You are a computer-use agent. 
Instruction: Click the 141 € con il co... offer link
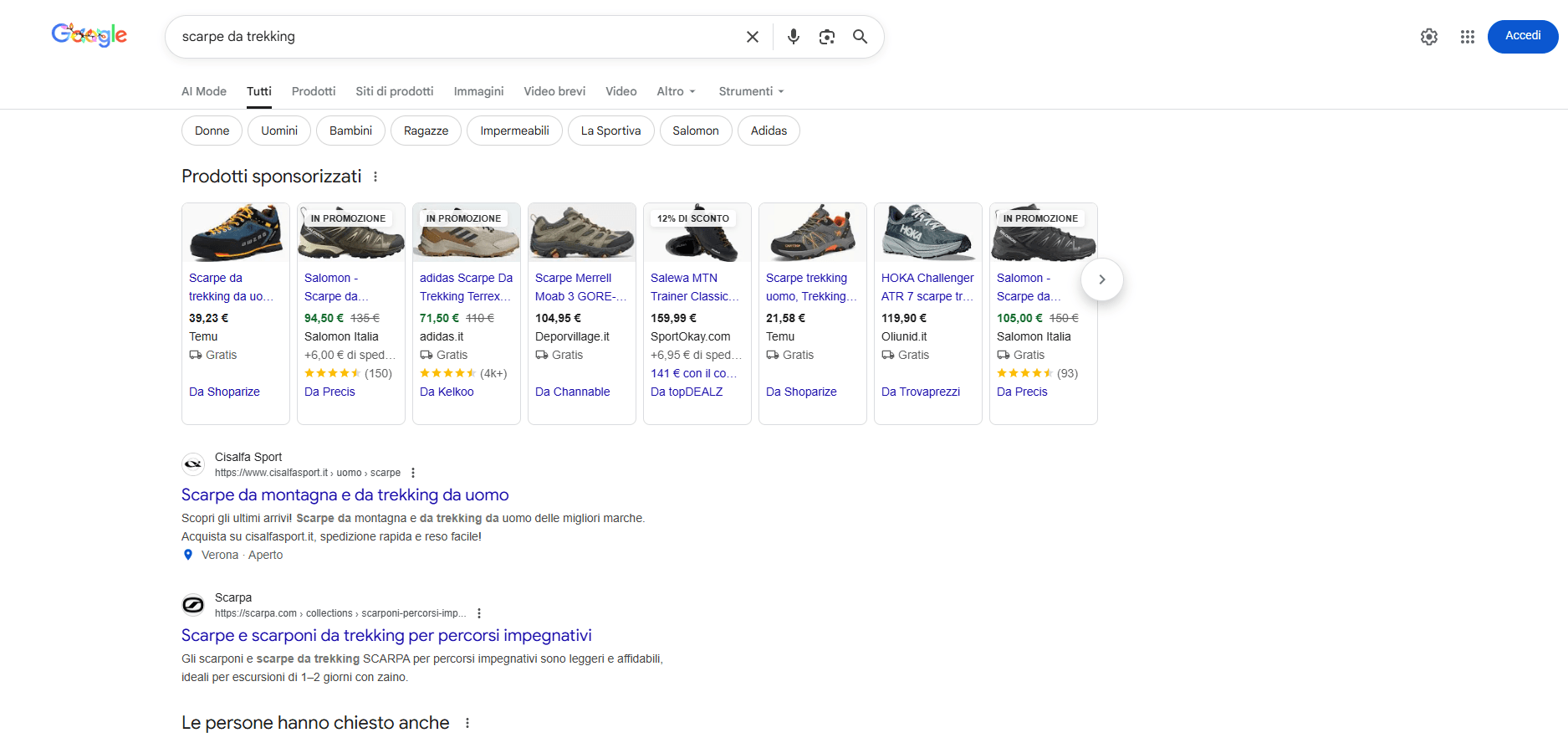pyautogui.click(x=694, y=373)
